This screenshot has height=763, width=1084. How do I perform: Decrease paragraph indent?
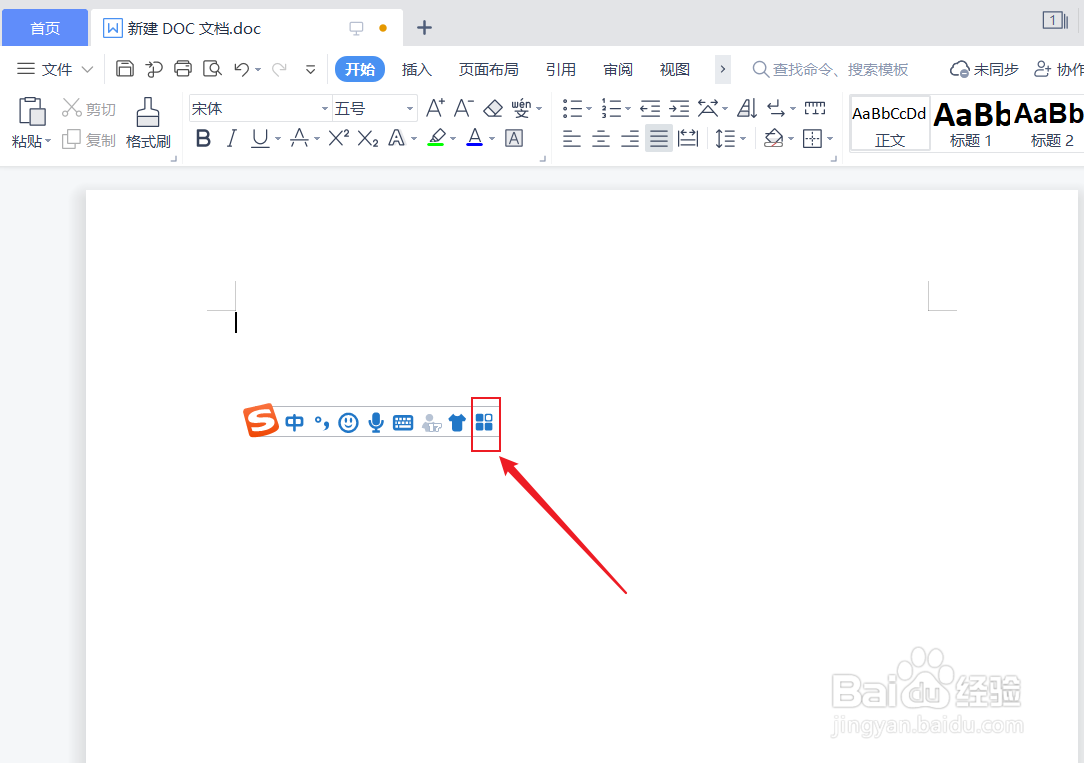tap(650, 109)
